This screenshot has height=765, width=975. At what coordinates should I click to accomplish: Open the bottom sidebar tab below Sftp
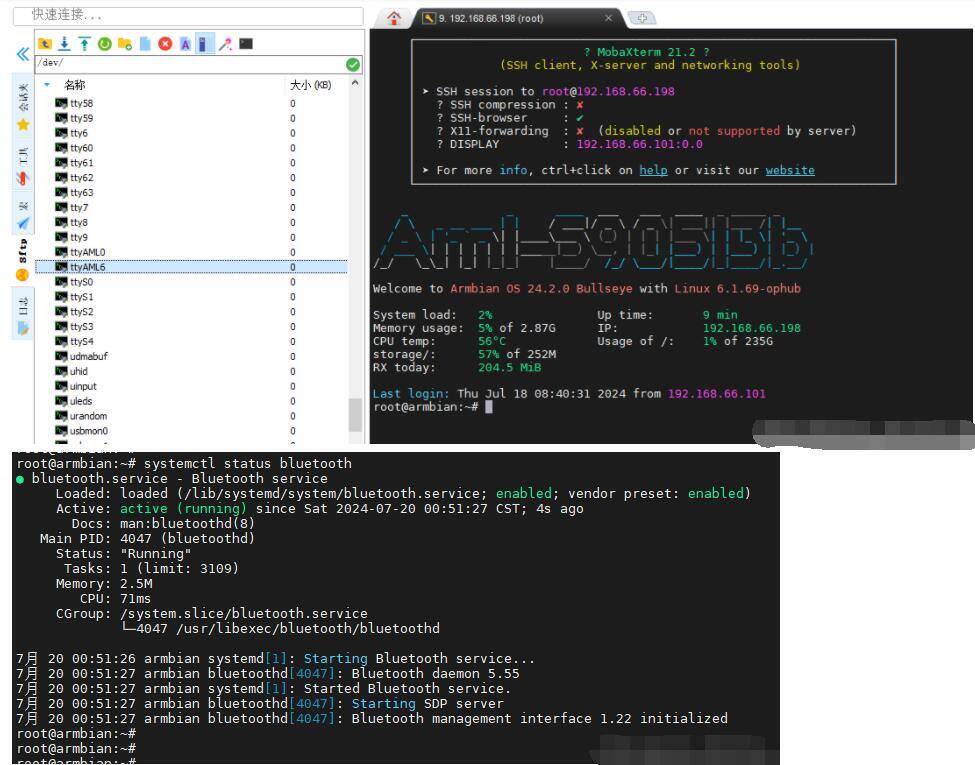(x=23, y=316)
